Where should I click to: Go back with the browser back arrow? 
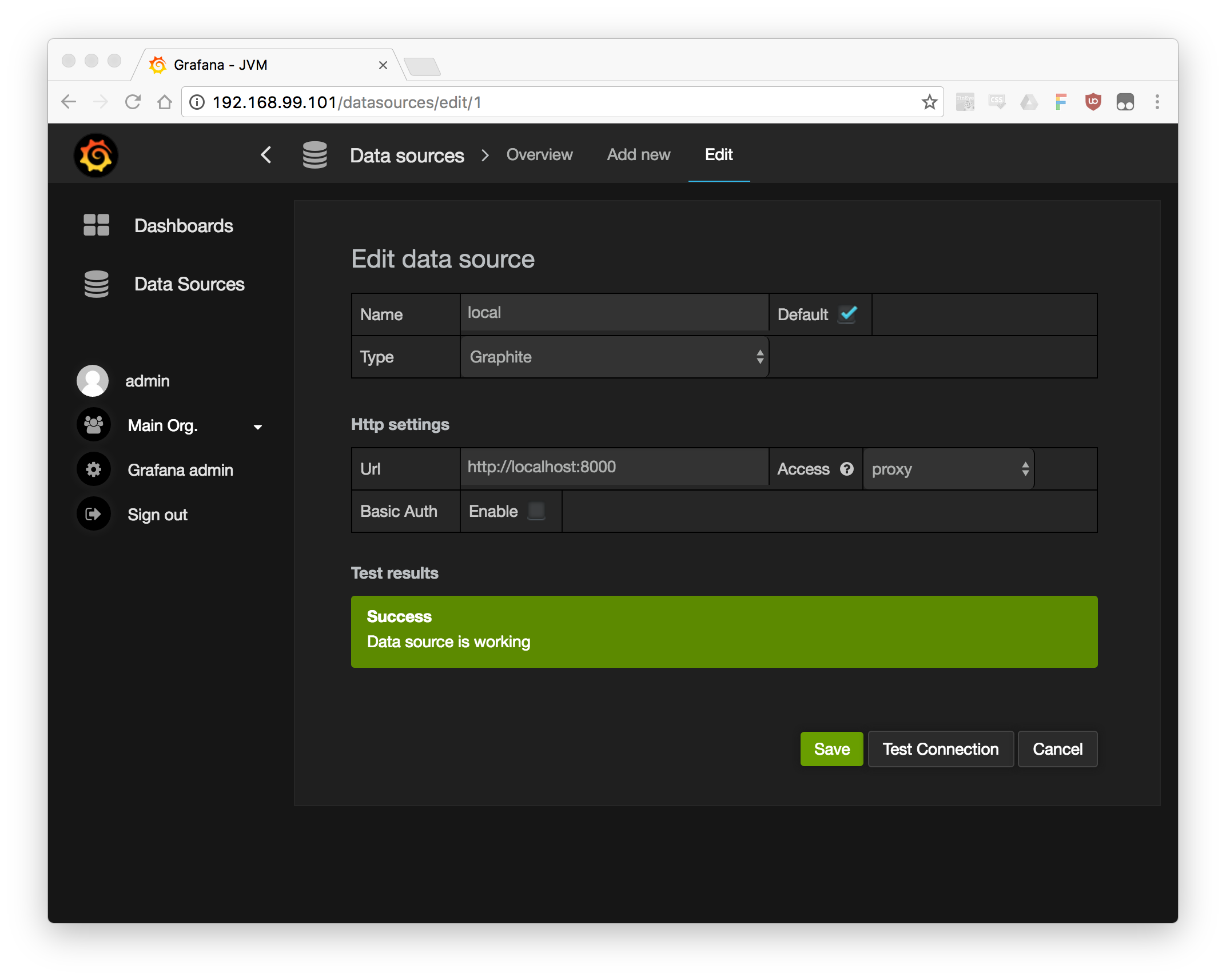[x=69, y=102]
